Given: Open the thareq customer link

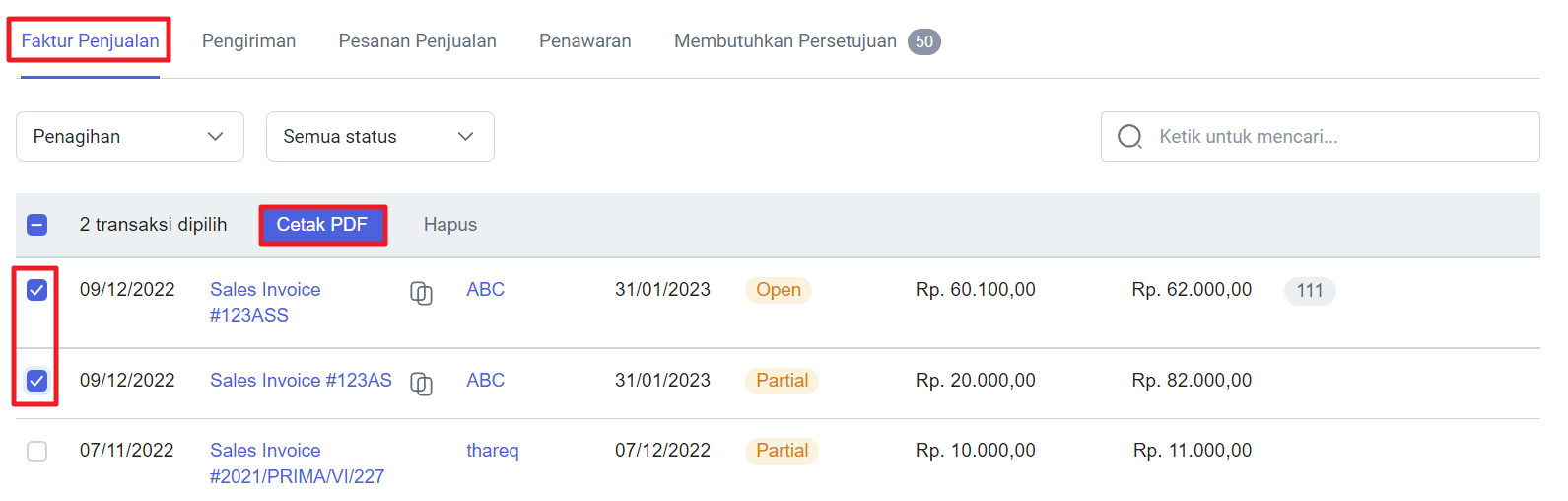Looking at the screenshot, I should pyautogui.click(x=493, y=451).
